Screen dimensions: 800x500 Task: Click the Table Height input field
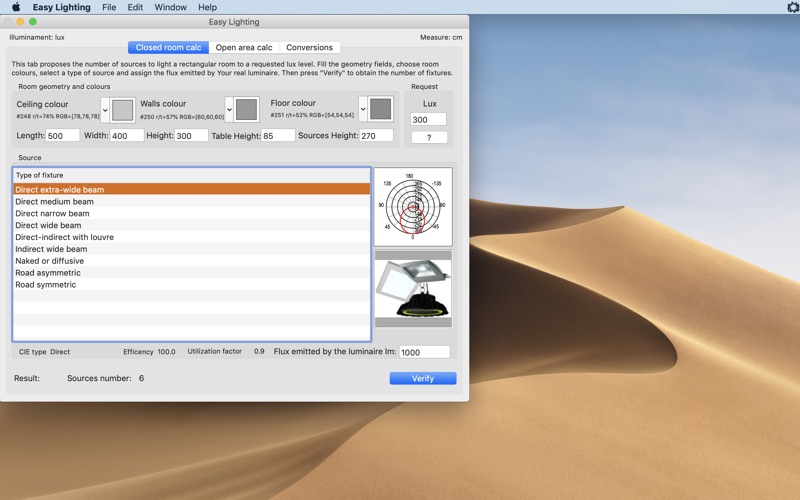[278, 136]
